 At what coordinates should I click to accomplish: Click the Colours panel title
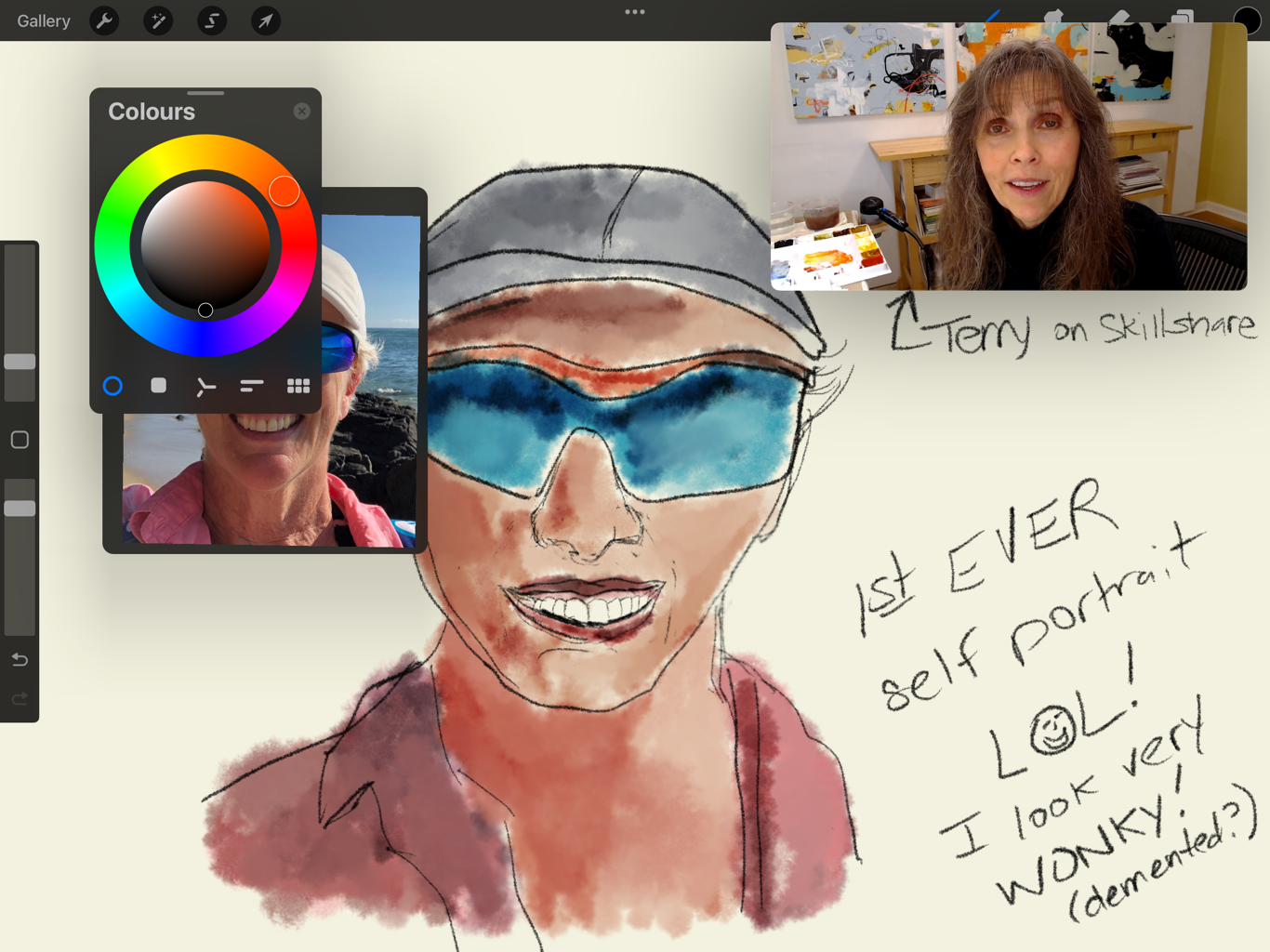point(152,112)
